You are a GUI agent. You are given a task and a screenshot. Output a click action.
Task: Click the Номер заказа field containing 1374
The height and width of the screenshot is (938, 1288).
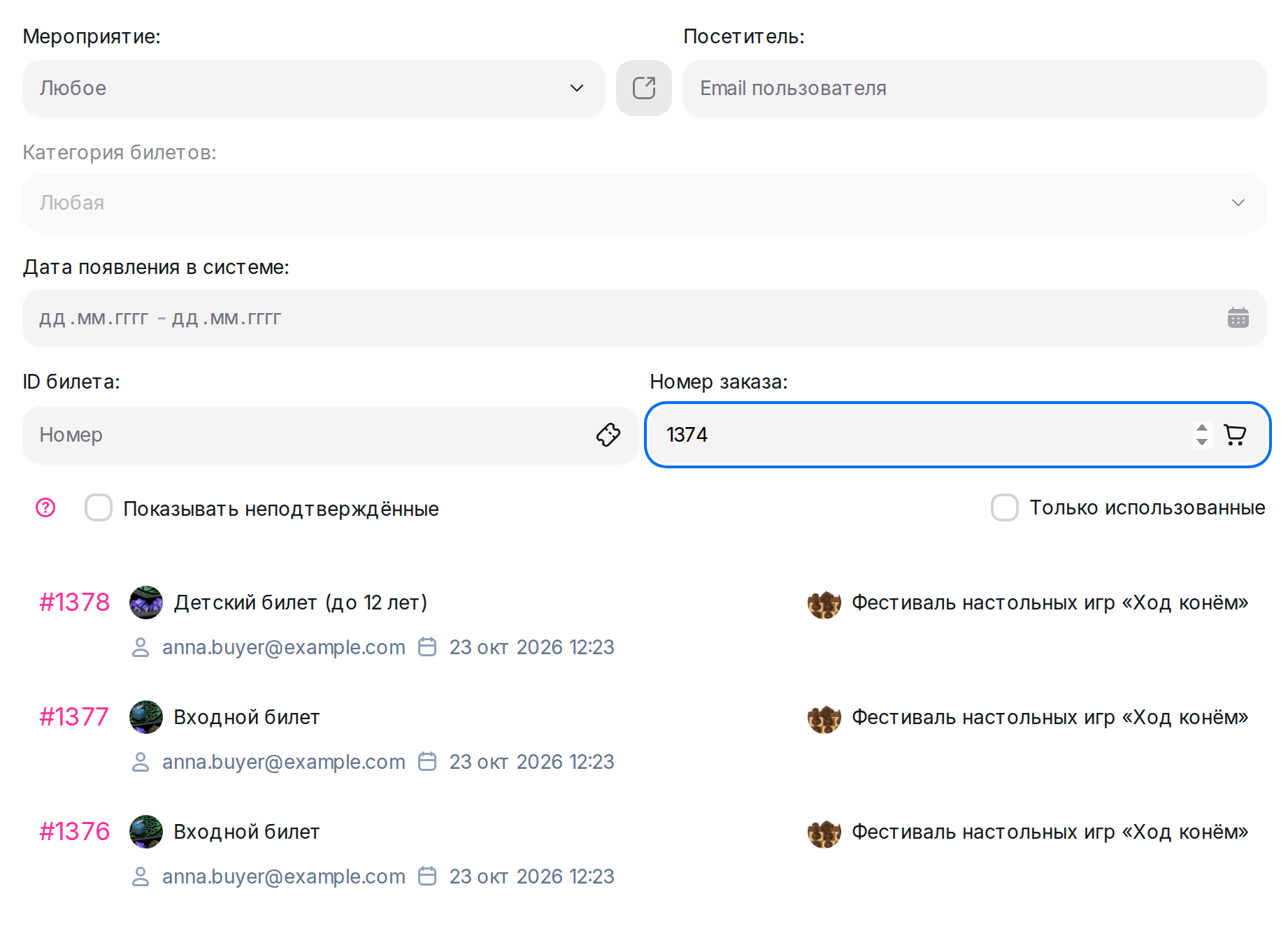957,435
